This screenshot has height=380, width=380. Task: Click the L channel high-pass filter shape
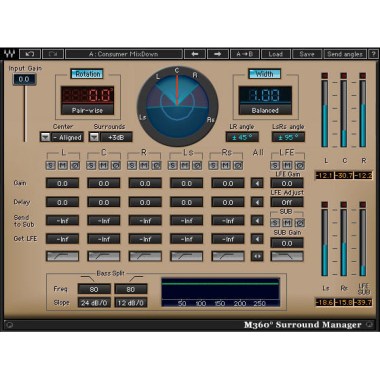coord(62,256)
